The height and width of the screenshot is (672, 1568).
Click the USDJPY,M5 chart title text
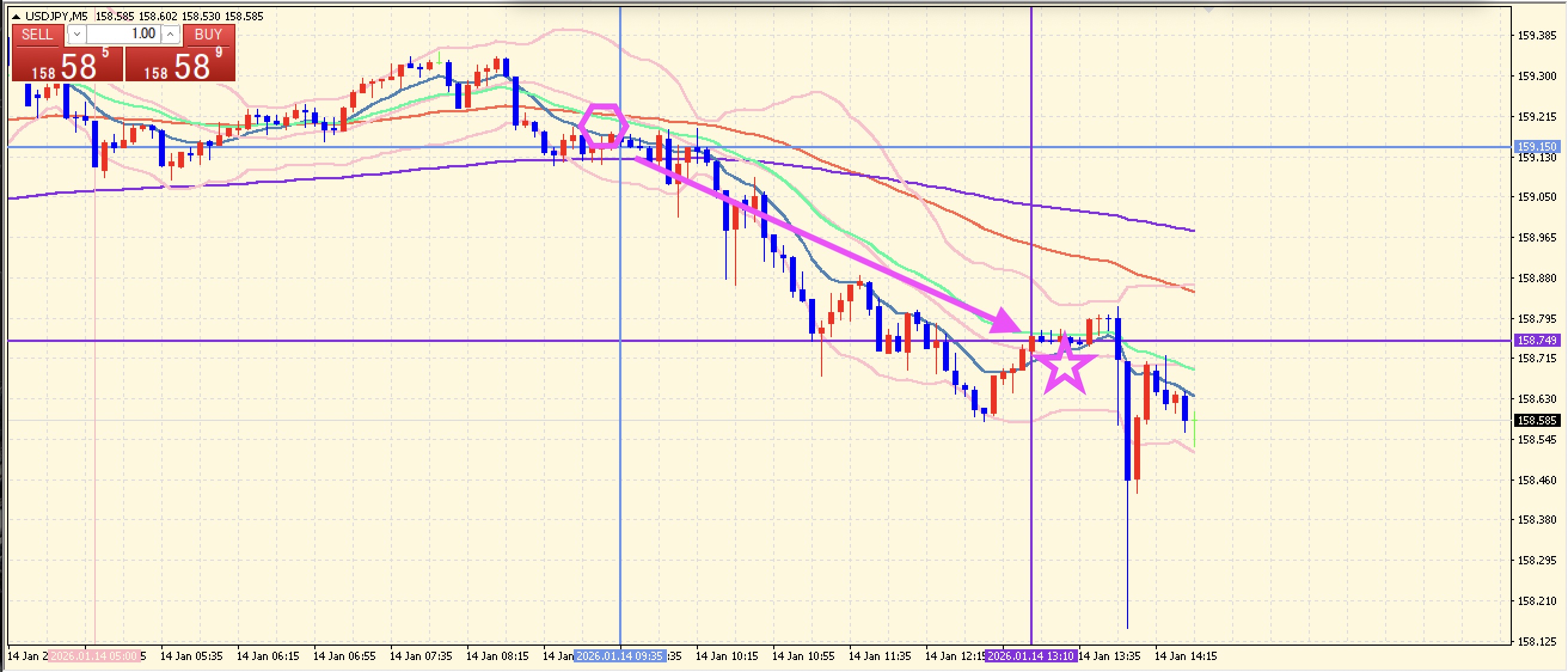56,17
